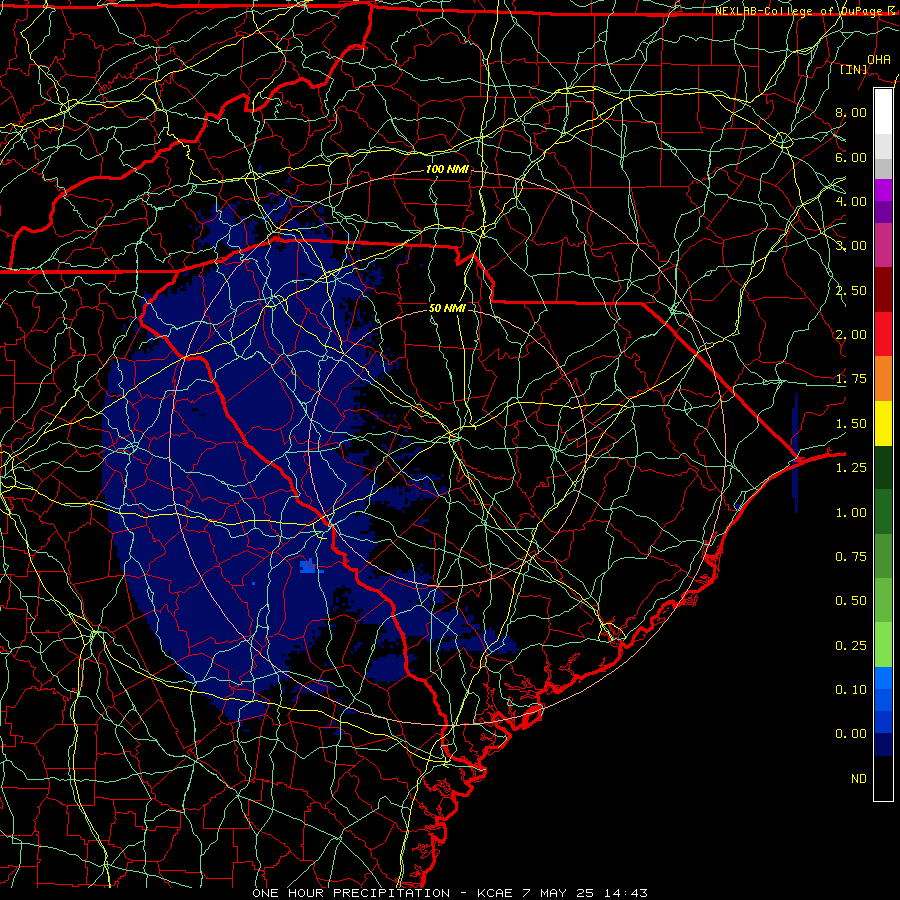Click the NEXLAB-College of DuPage credit text
Screen dimensions: 900x900
coord(805,11)
